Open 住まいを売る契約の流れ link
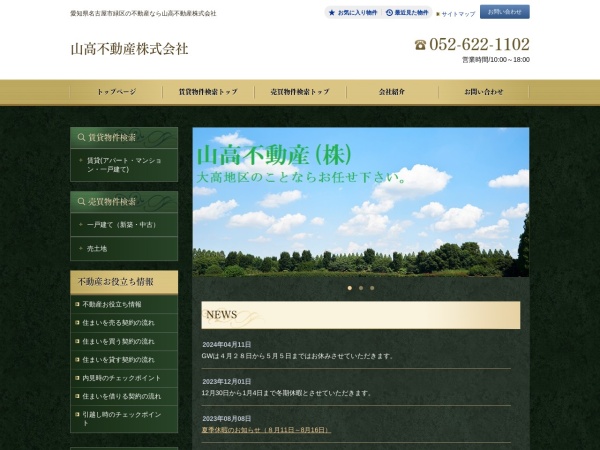The width and height of the screenshot is (600, 450). (124, 323)
